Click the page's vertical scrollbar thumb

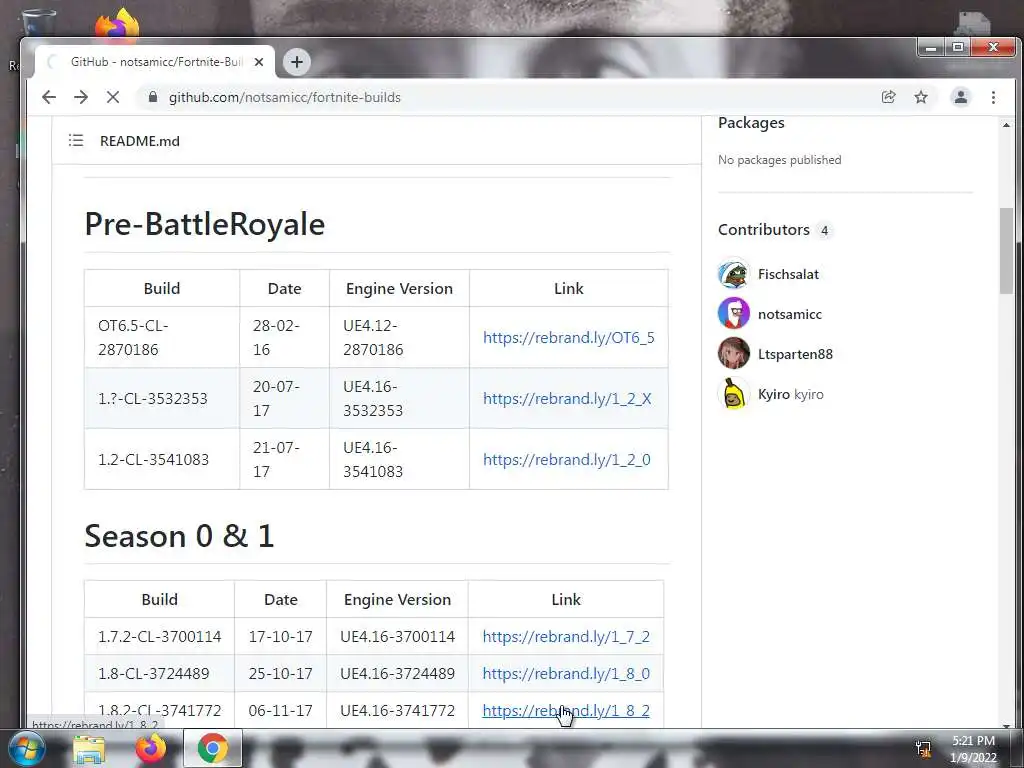(x=1006, y=251)
